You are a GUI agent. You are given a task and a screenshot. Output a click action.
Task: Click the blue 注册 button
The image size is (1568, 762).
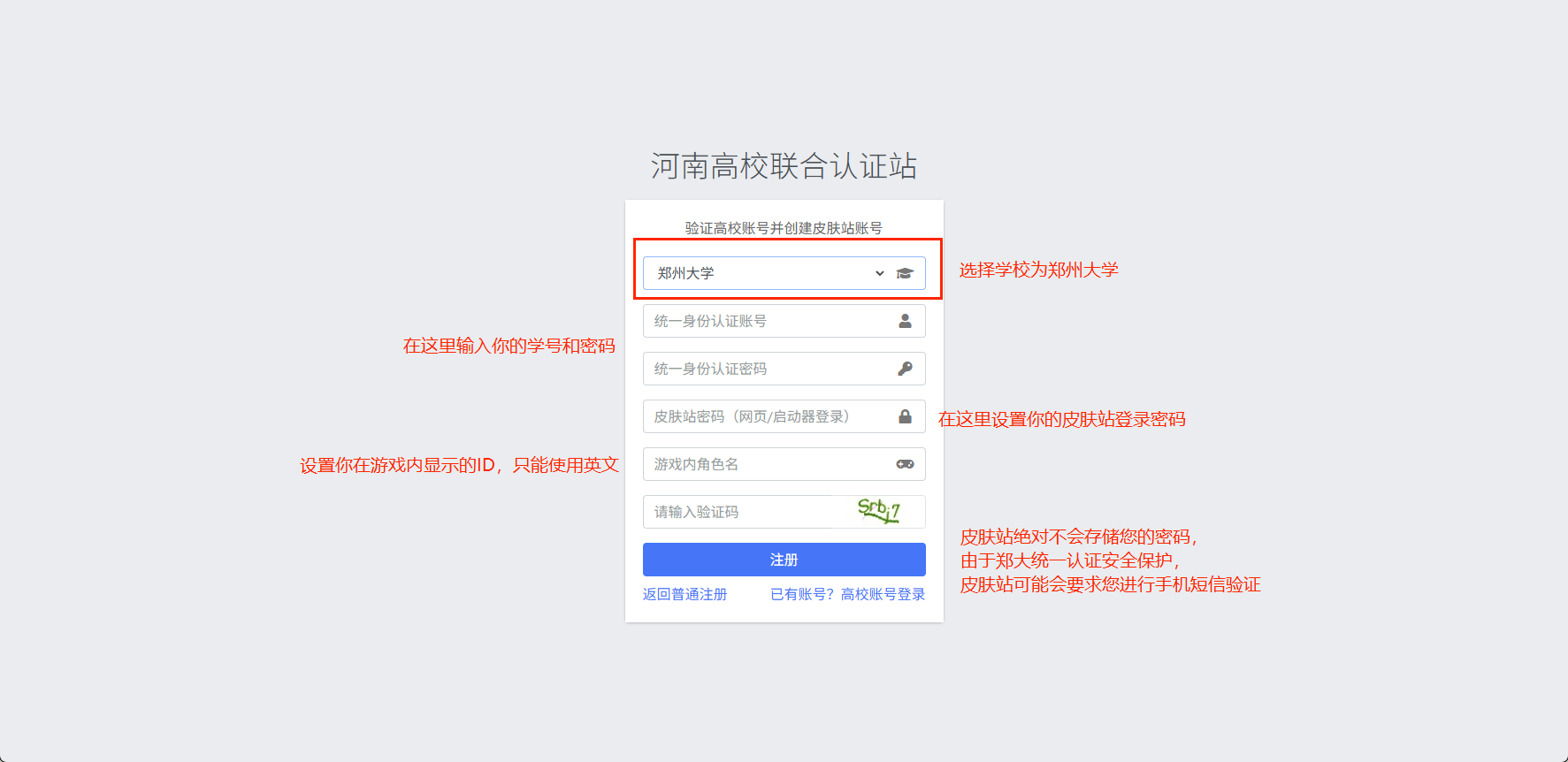(784, 560)
